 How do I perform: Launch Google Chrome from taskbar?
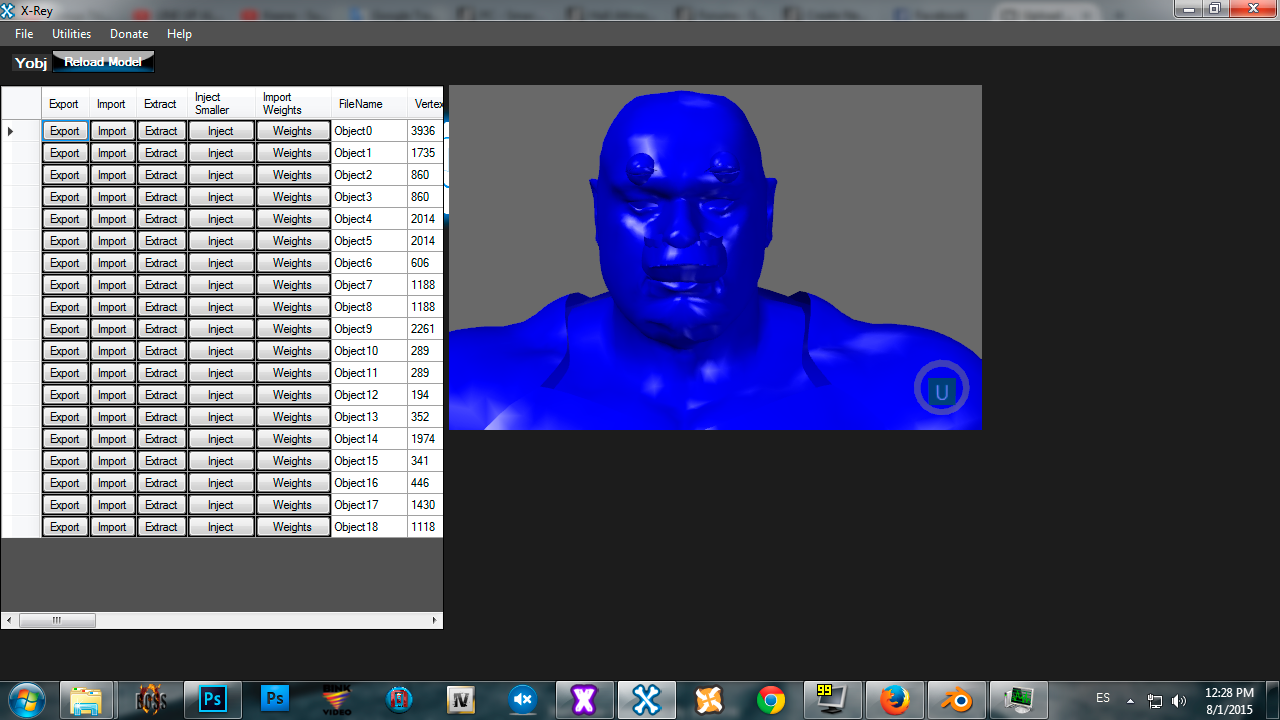771,699
